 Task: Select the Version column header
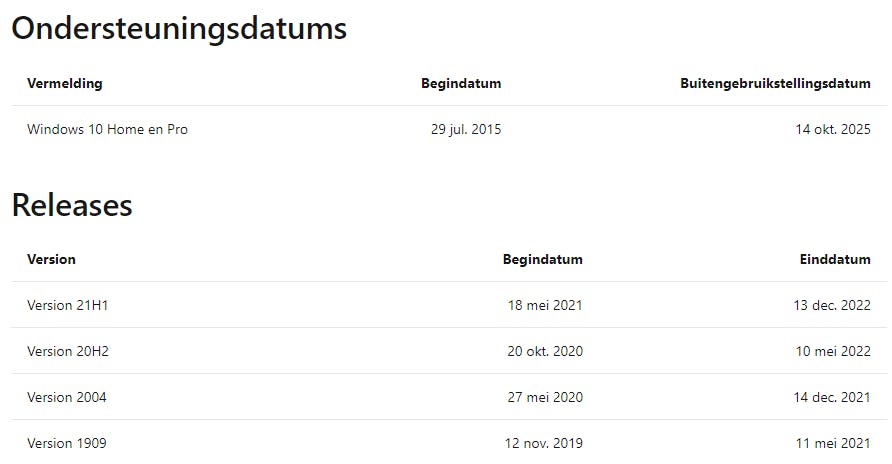[x=51, y=259]
